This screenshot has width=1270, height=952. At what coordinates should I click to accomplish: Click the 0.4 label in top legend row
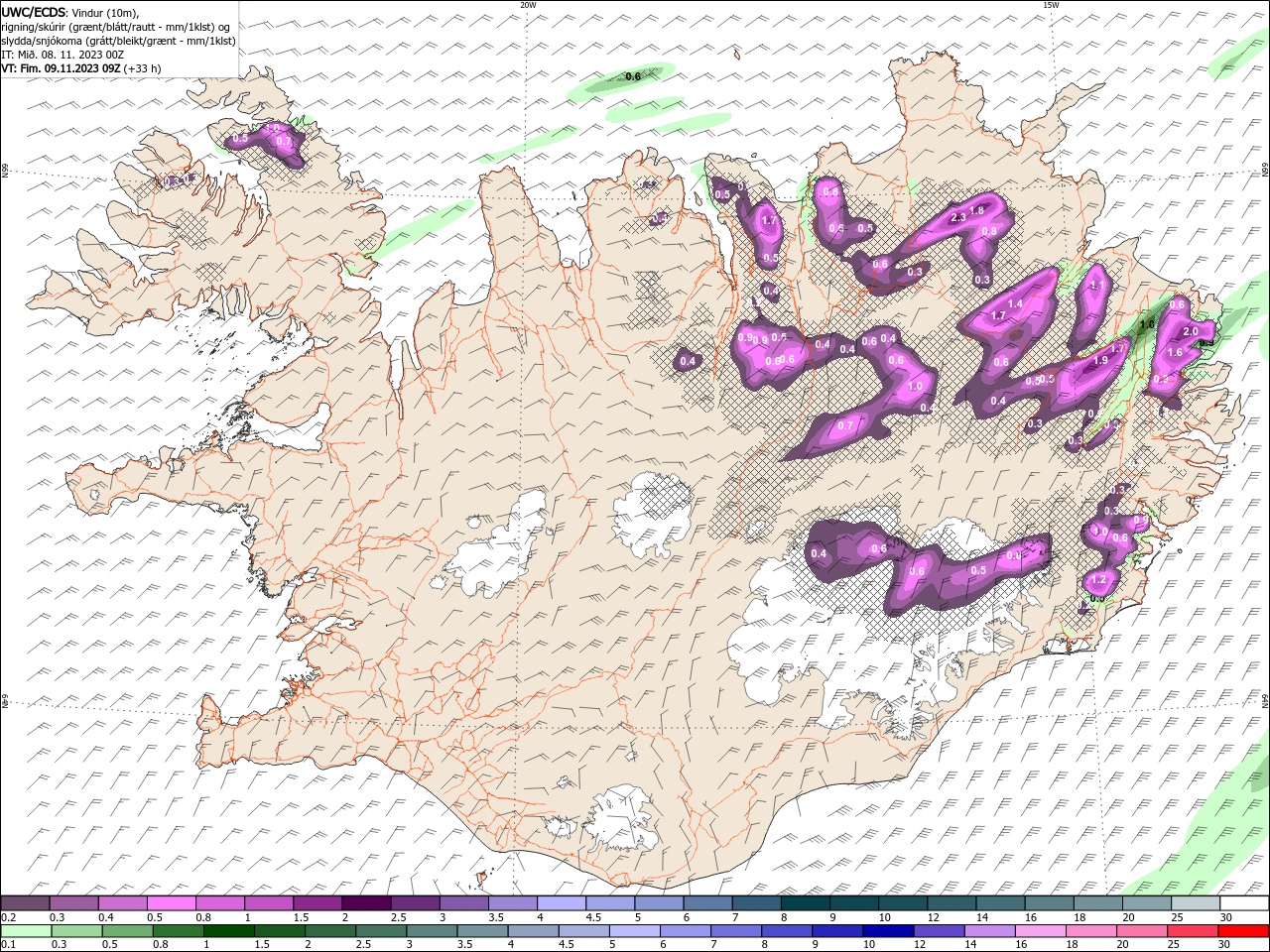tap(106, 917)
